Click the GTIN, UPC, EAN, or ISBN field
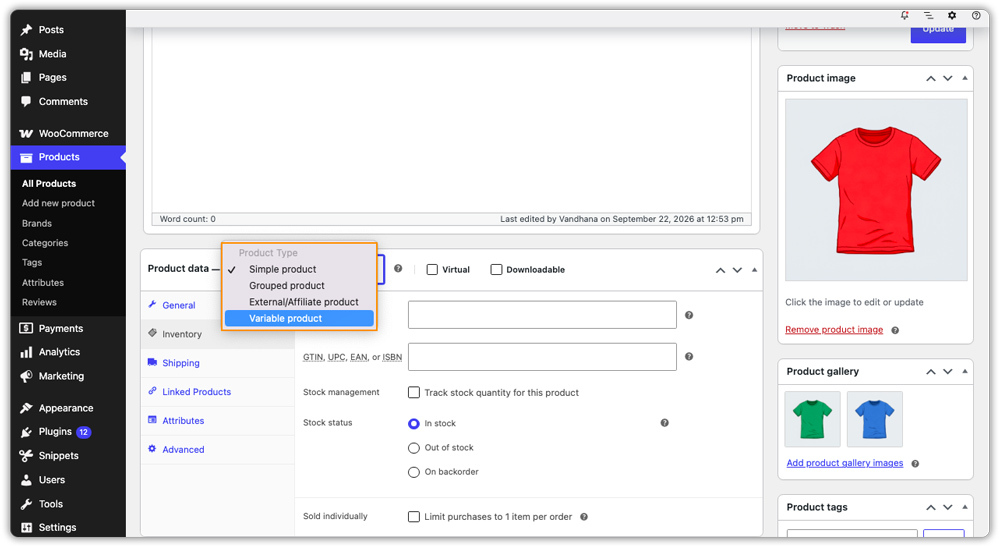Image resolution: width=1000 pixels, height=546 pixels. click(x=542, y=357)
